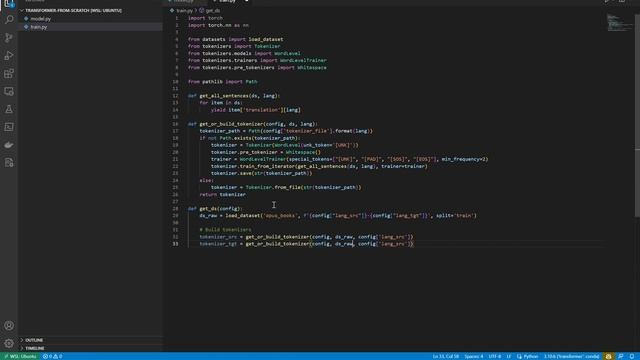The height and width of the screenshot is (360, 640).
Task: Click the highlighted yellow status bar icon
Action: (609, 356)
